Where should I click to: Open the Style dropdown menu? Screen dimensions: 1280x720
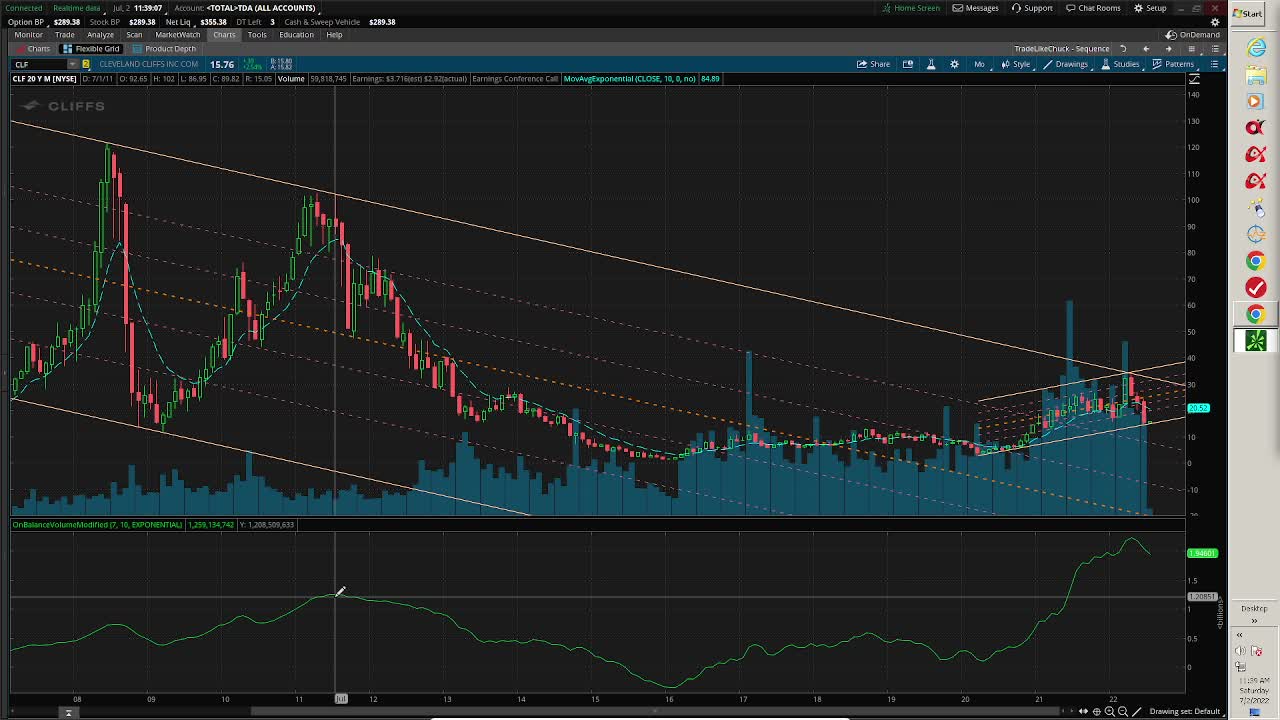(1016, 64)
